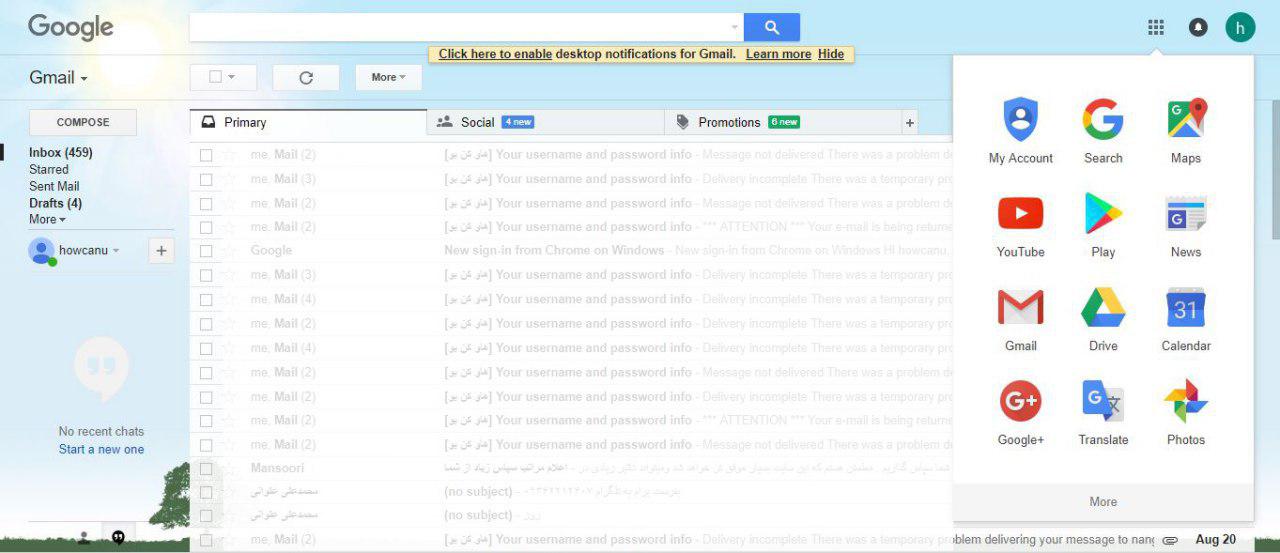Open Sent Mail folder

click(54, 187)
